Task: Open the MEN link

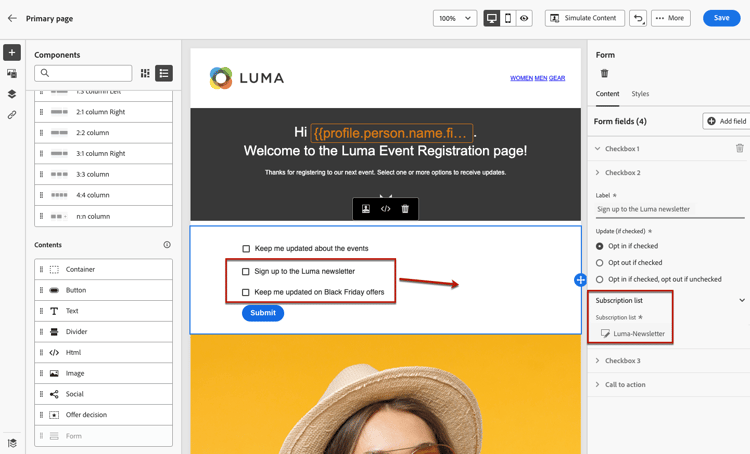Action: 541,78
